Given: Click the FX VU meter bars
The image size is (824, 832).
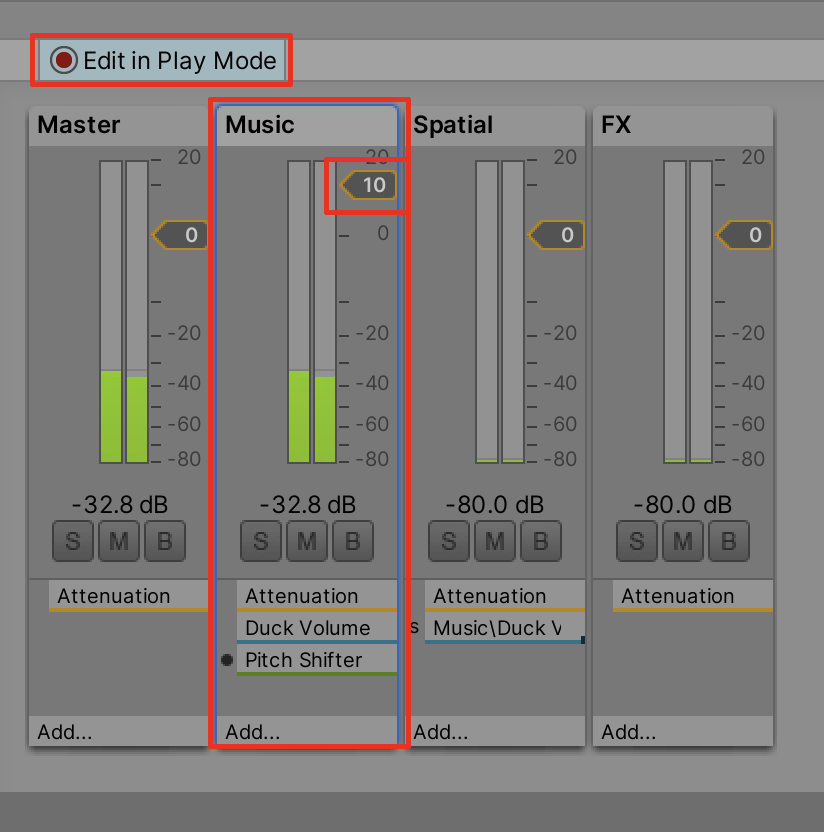Looking at the screenshot, I should tap(688, 311).
